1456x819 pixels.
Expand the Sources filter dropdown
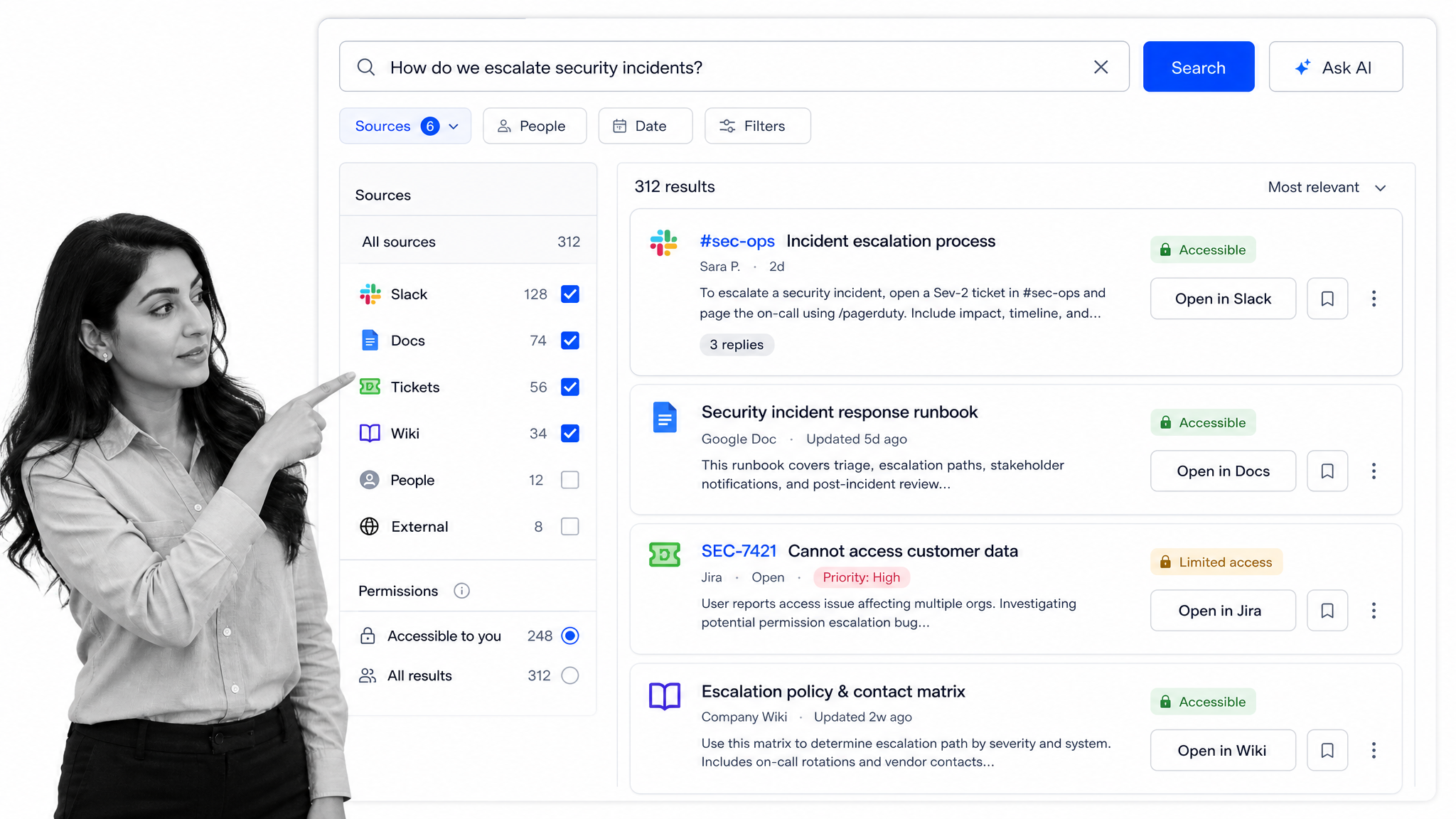coord(405,126)
